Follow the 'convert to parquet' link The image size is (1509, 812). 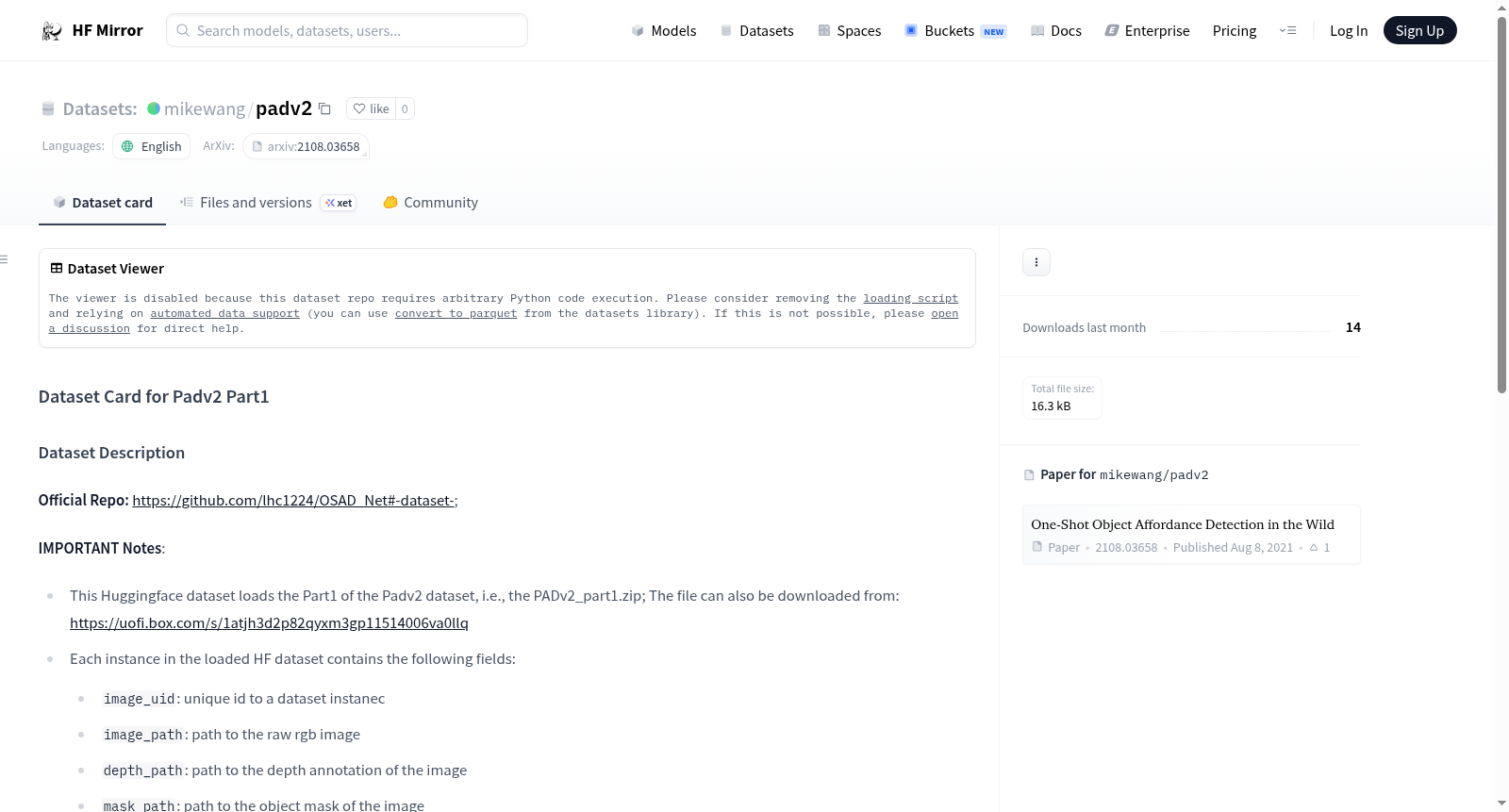456,313
